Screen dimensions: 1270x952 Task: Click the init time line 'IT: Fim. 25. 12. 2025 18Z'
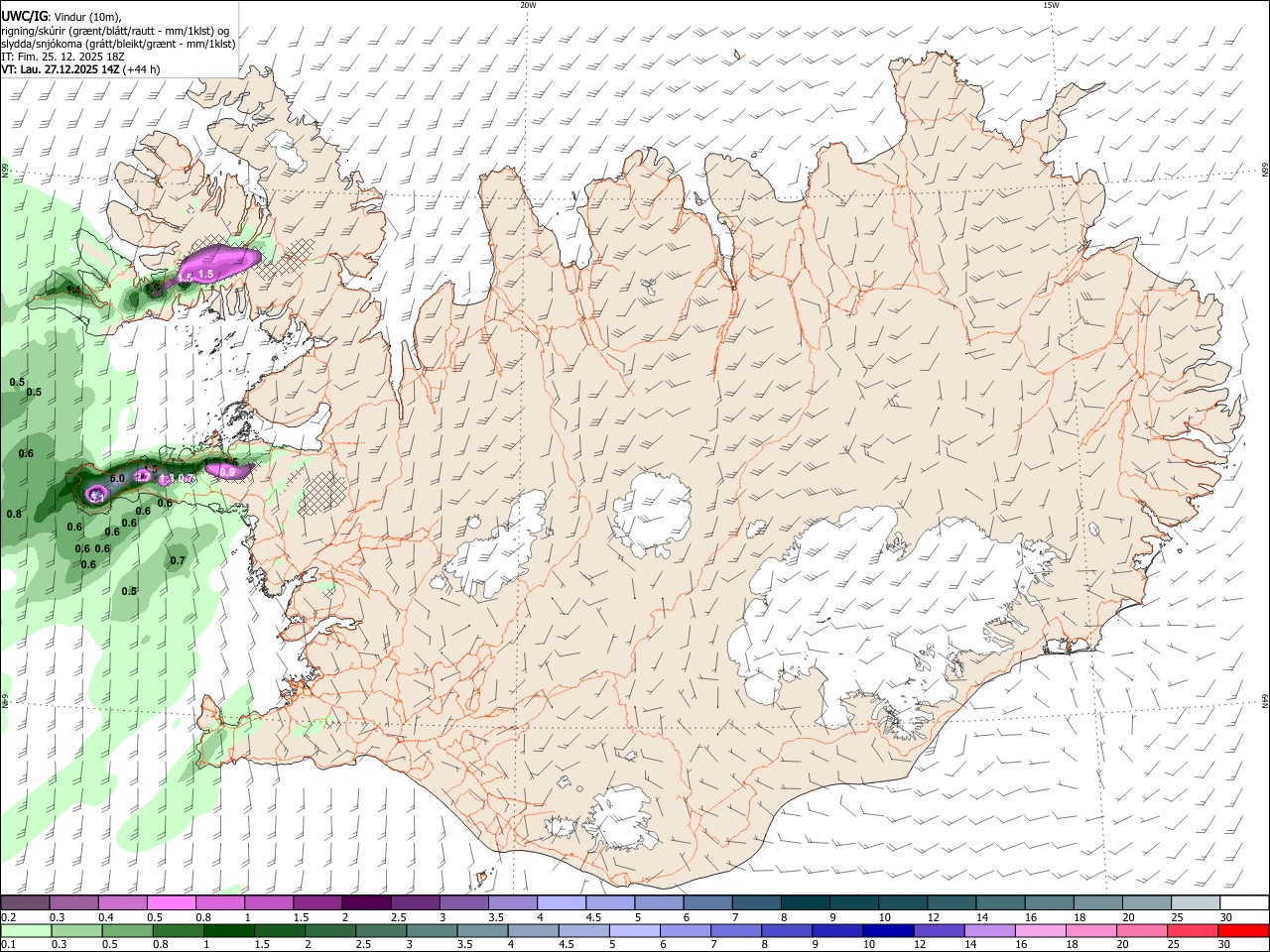tap(63, 57)
